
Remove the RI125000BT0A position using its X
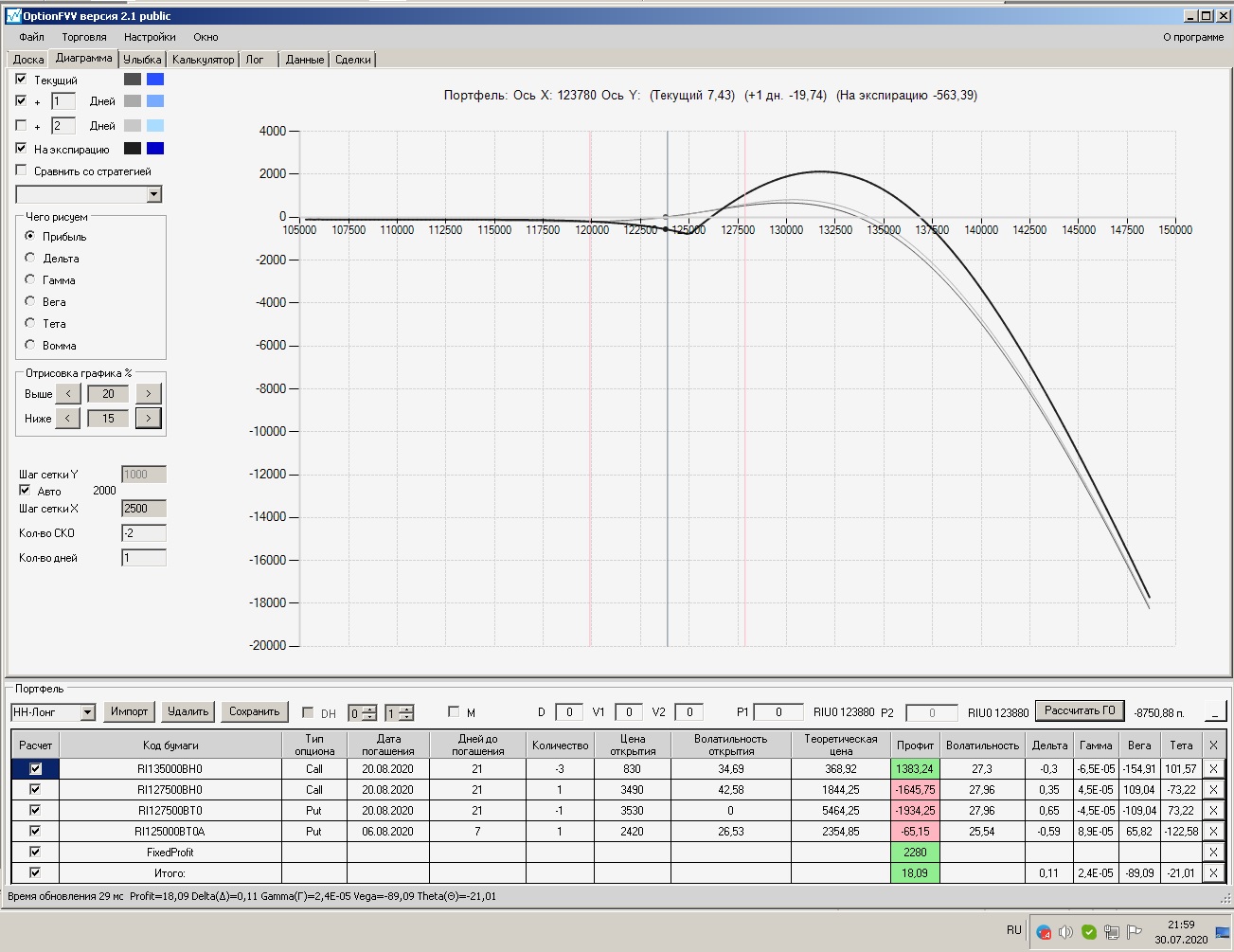[x=1213, y=832]
